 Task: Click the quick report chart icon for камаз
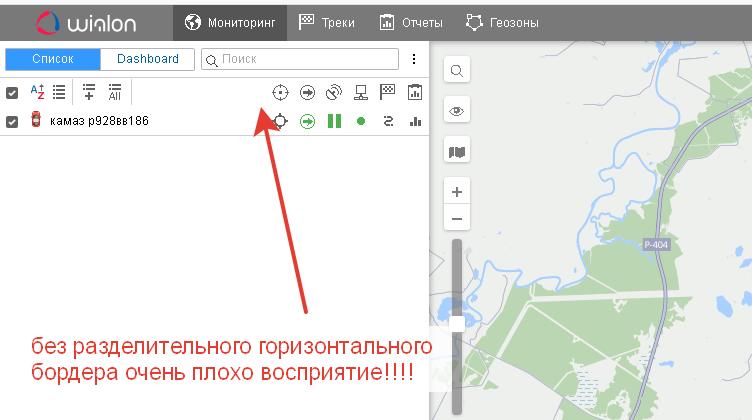pos(415,122)
